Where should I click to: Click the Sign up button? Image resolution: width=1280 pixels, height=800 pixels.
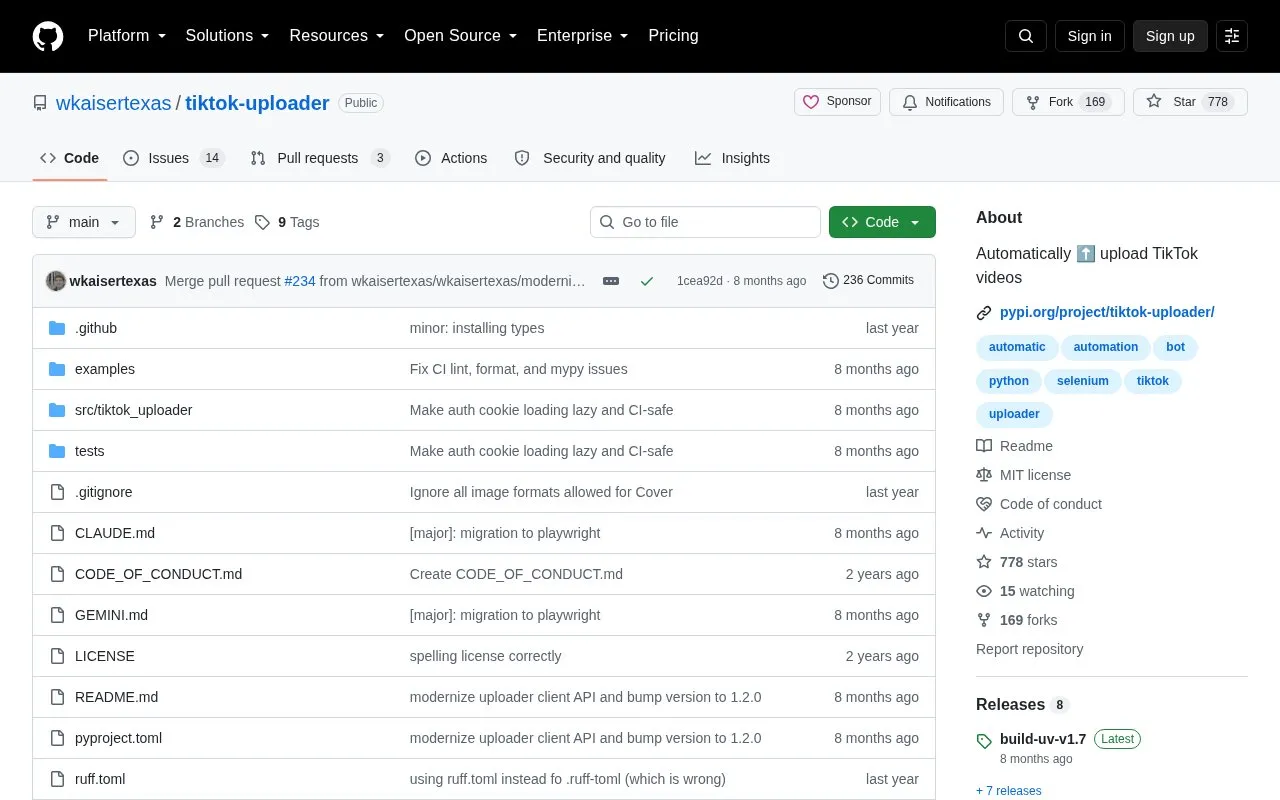[1170, 36]
